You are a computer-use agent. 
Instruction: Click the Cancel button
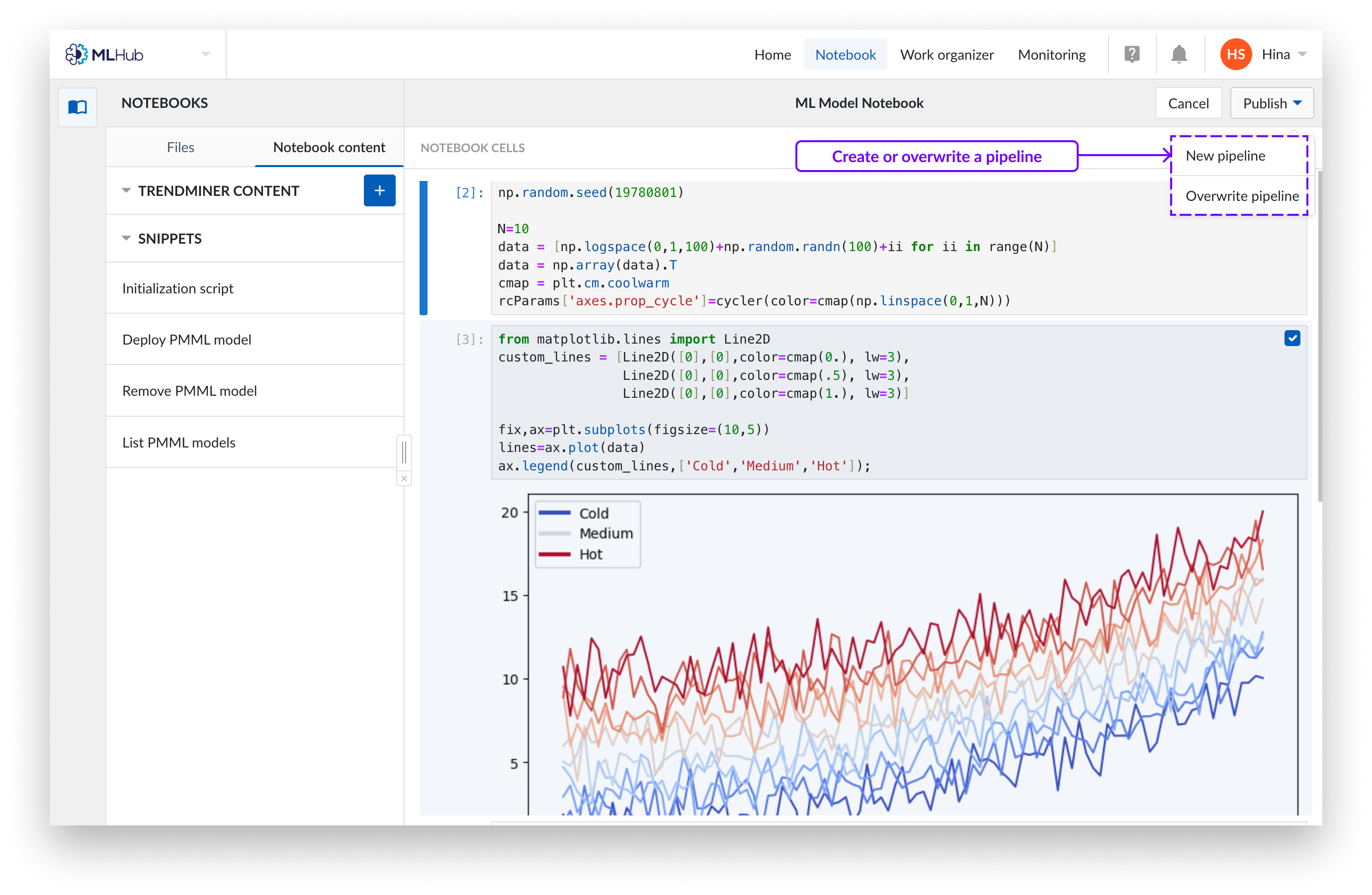tap(1188, 104)
